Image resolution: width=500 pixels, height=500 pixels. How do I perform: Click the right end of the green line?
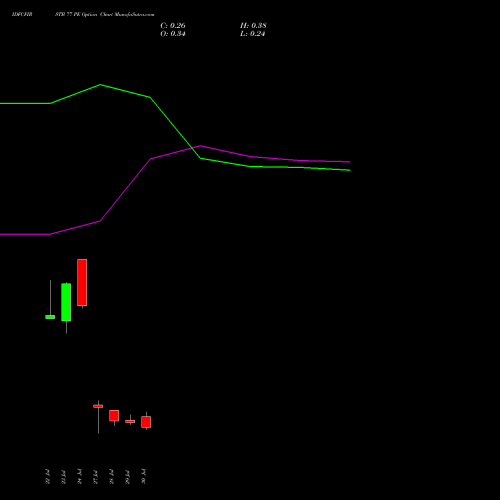point(350,170)
